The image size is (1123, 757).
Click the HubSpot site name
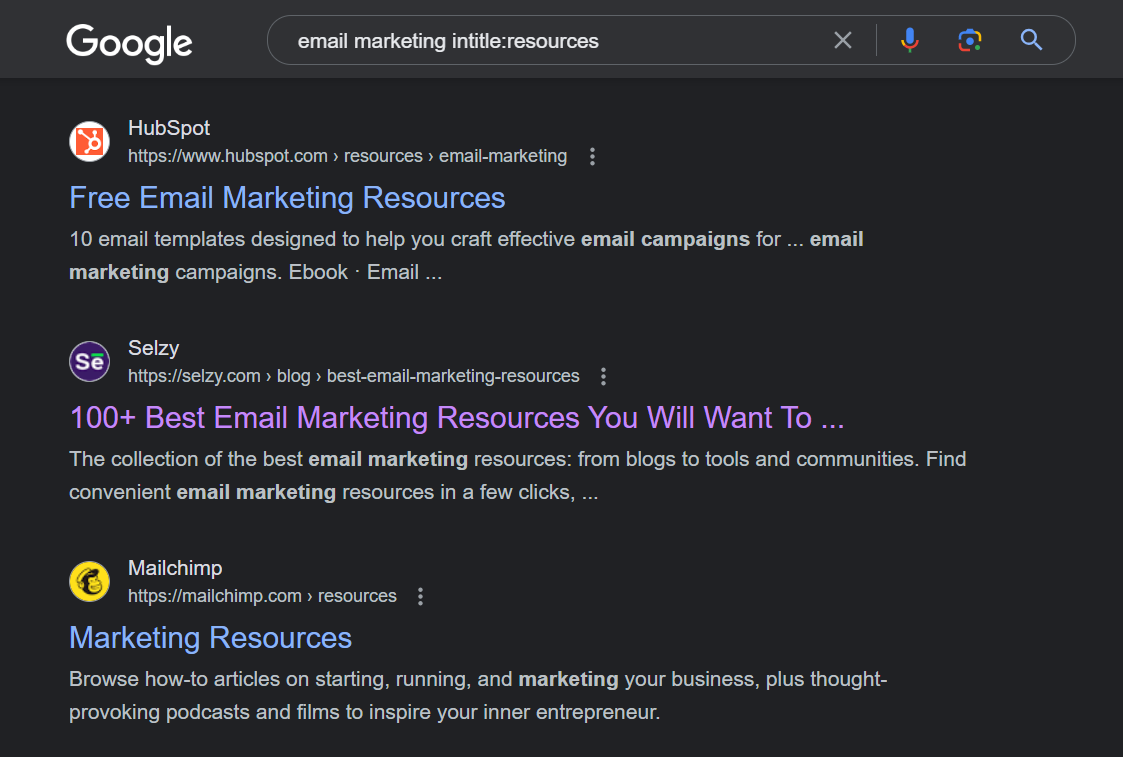click(x=169, y=128)
